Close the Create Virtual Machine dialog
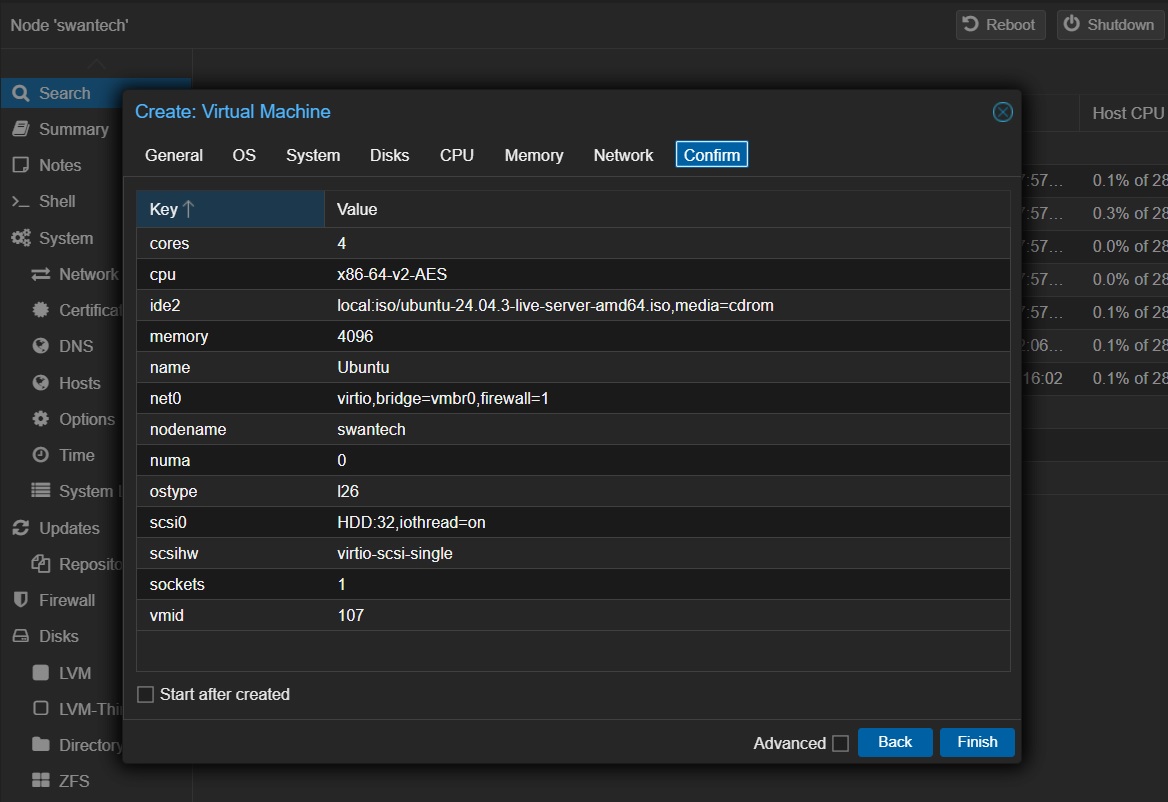The width and height of the screenshot is (1168, 802). 1003,112
